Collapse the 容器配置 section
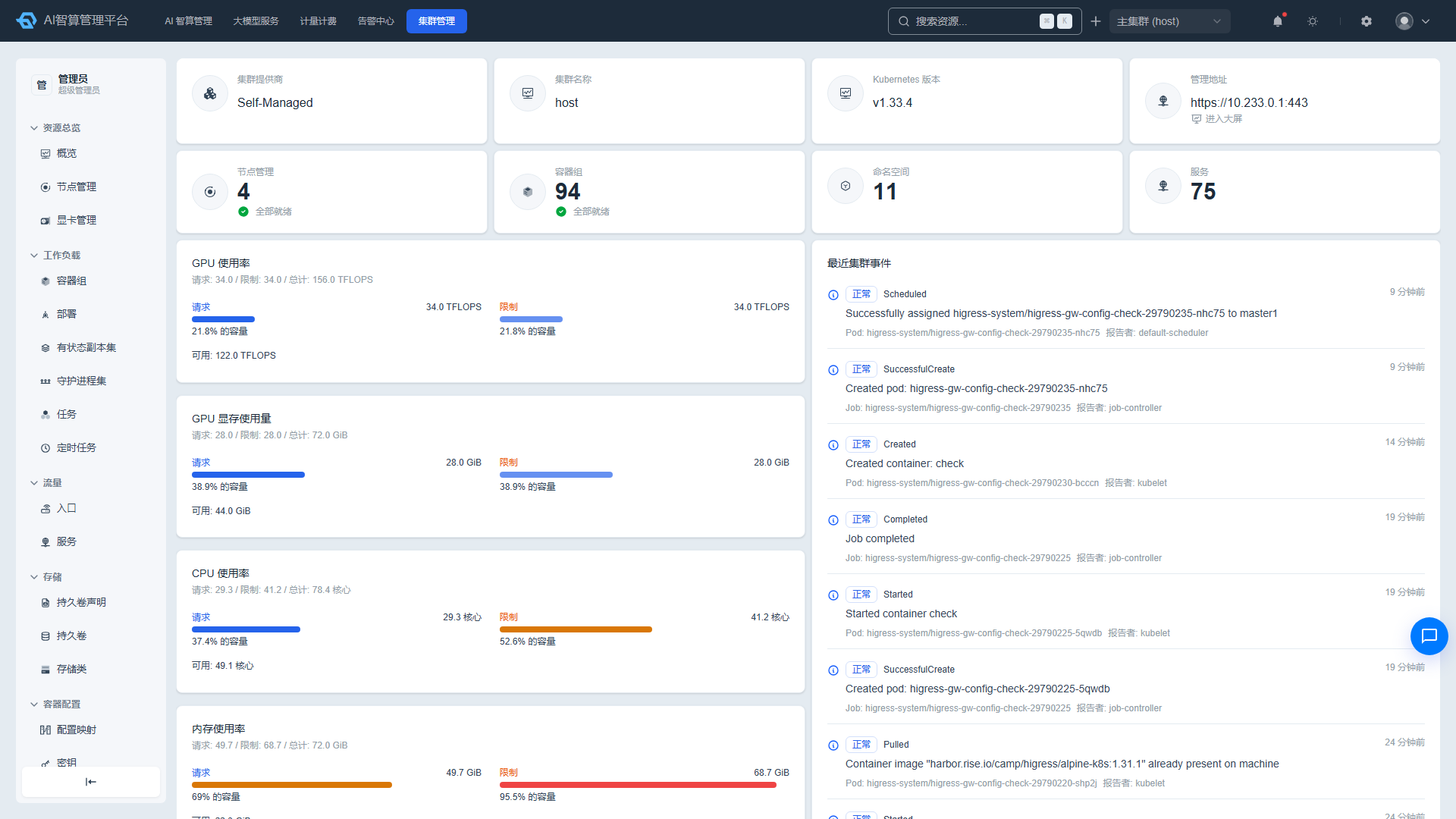The width and height of the screenshot is (1456, 819). tap(55, 704)
